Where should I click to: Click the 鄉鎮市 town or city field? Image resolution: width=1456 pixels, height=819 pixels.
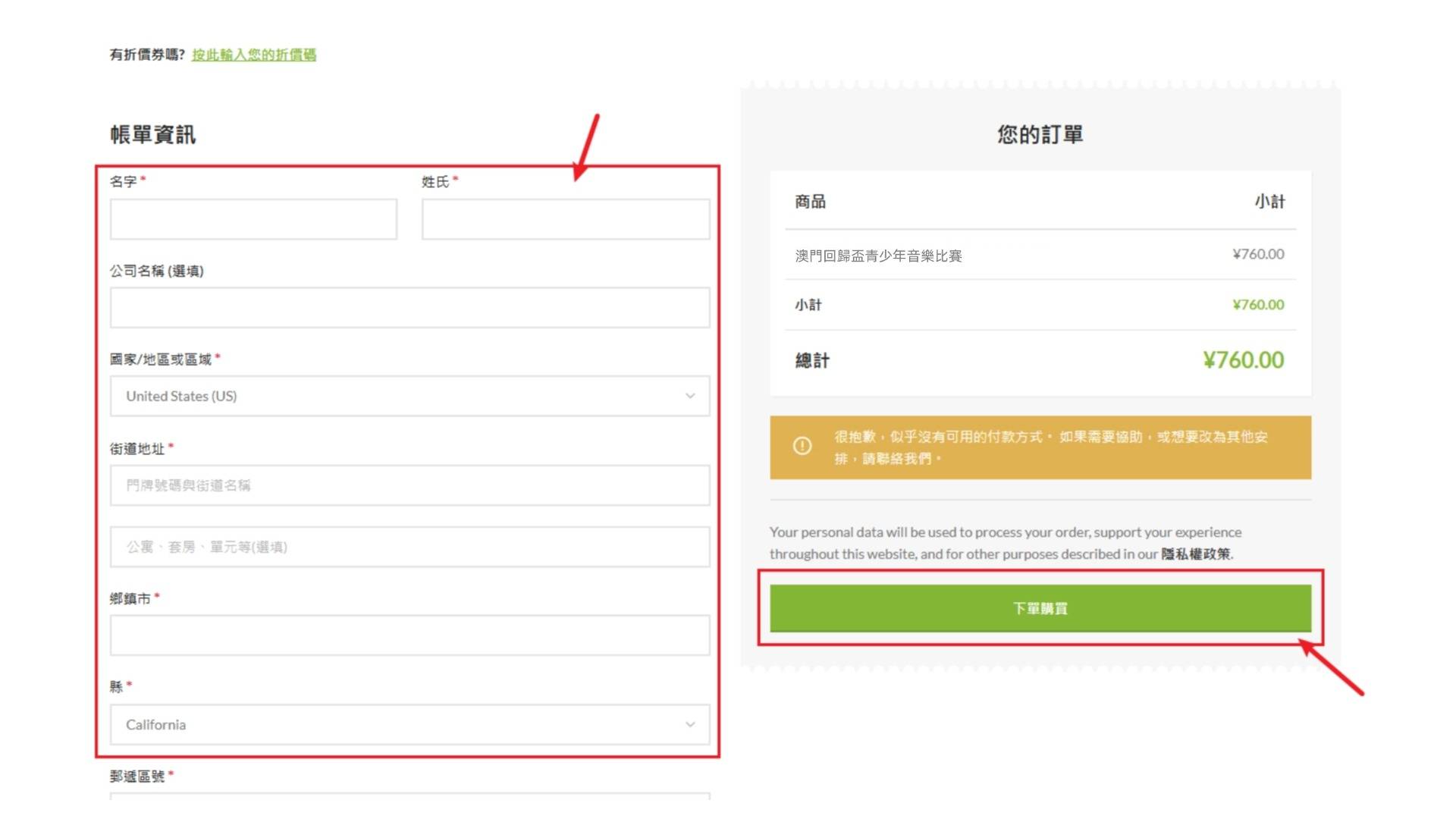[409, 635]
